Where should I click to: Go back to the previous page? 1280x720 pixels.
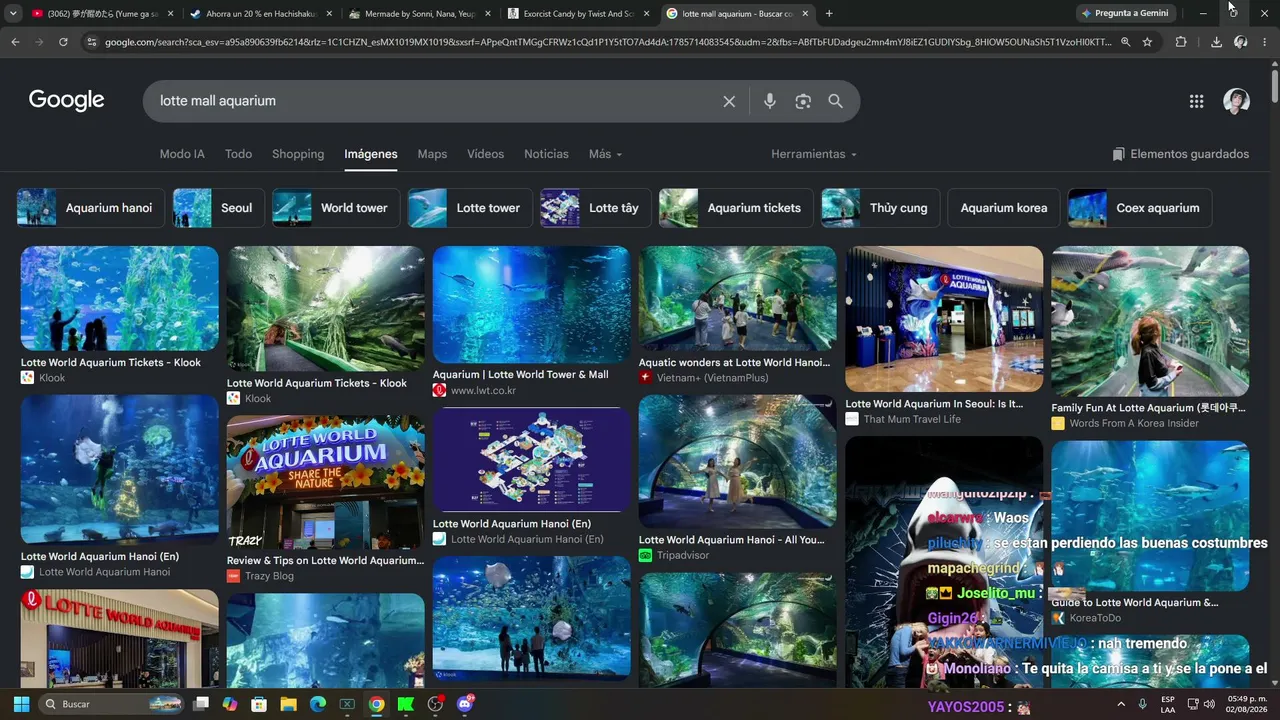pos(15,42)
